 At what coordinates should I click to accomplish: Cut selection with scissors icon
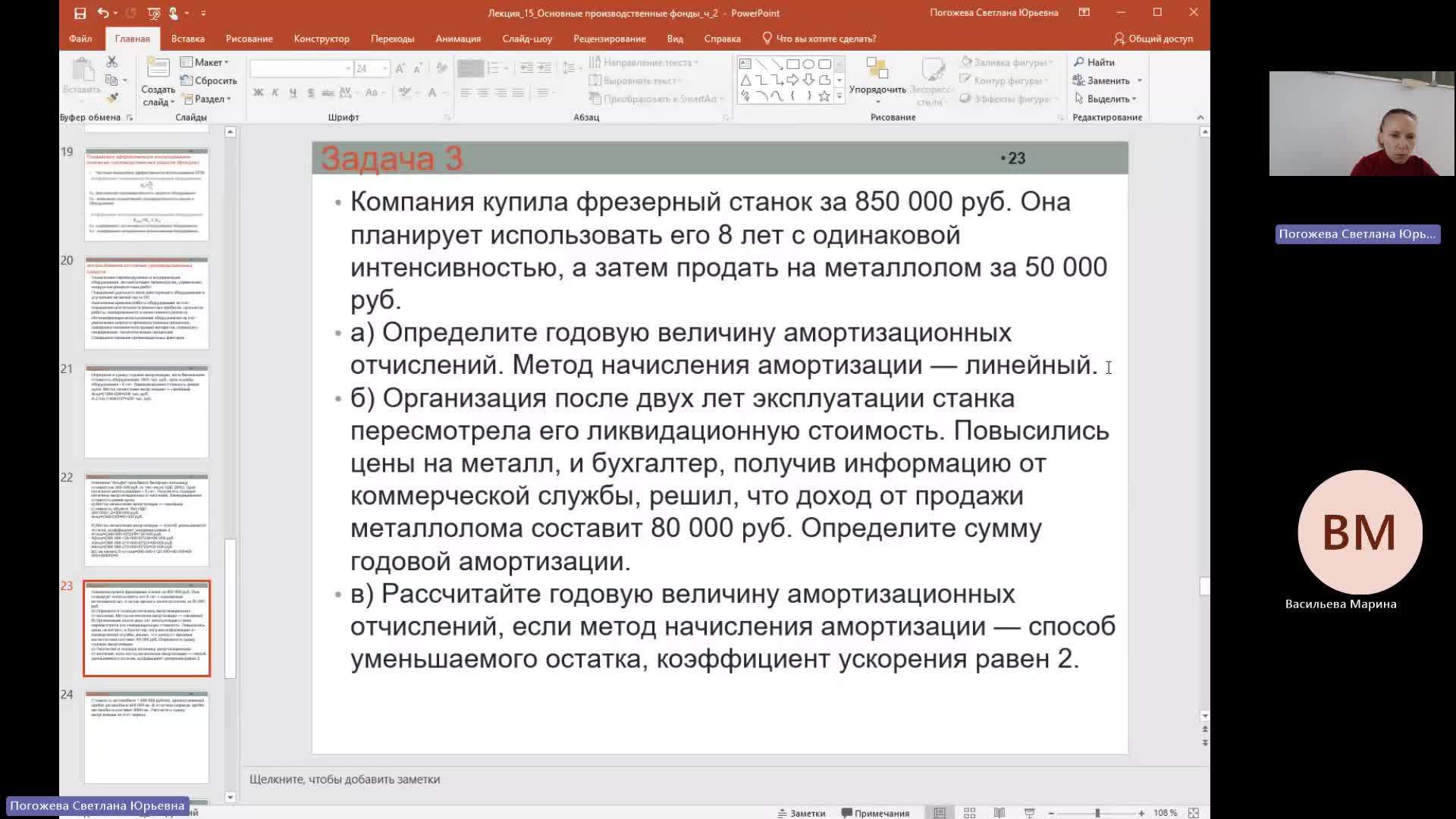point(111,61)
